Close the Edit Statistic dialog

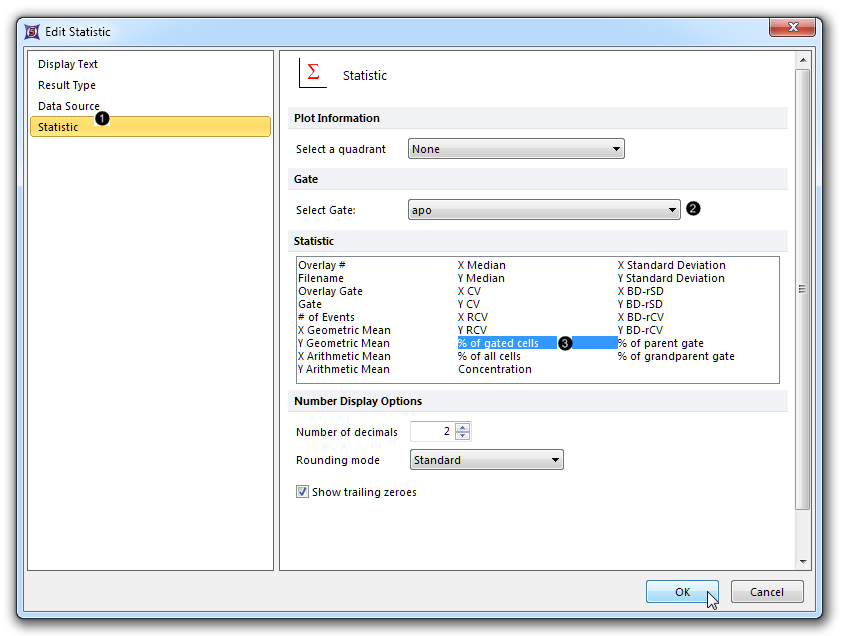795,27
